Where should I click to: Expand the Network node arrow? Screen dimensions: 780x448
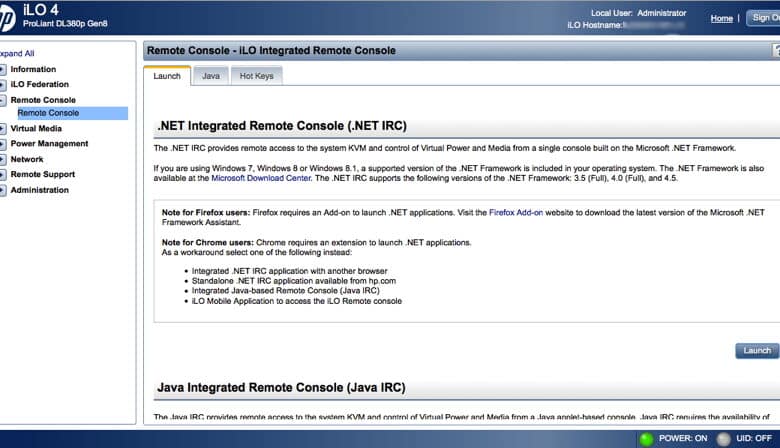(x=2, y=160)
